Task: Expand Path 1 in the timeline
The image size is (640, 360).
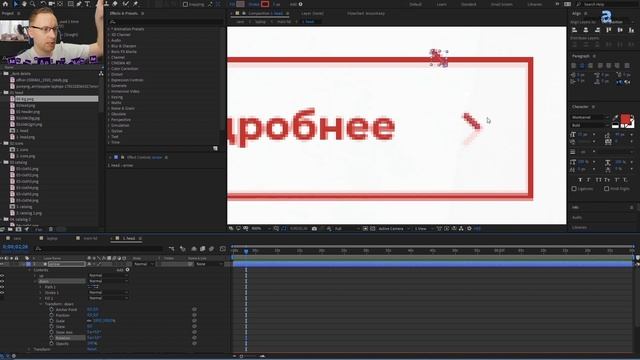Action: tap(41, 287)
